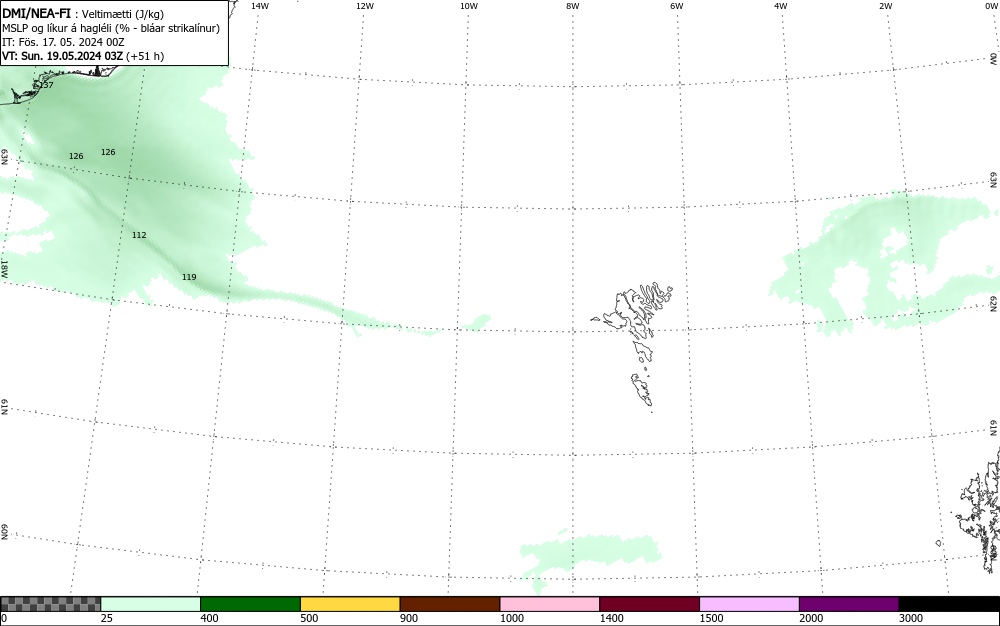Click the "Veltimætti (J/kg)" heading text

[122, 14]
